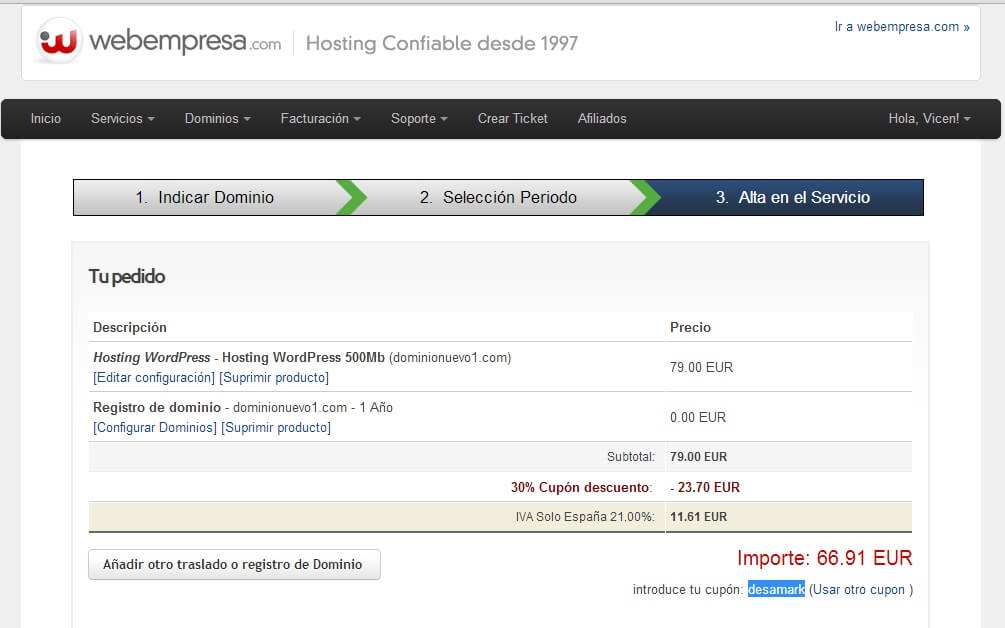Expand the Facturación dropdown menu
The height and width of the screenshot is (628, 1005).
[x=320, y=119]
